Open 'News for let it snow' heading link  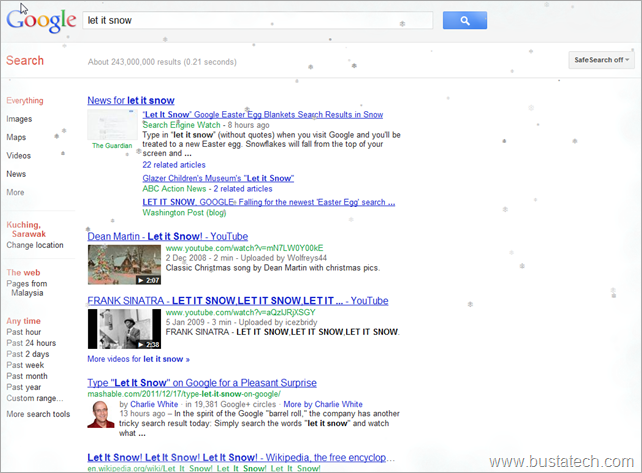131,100
